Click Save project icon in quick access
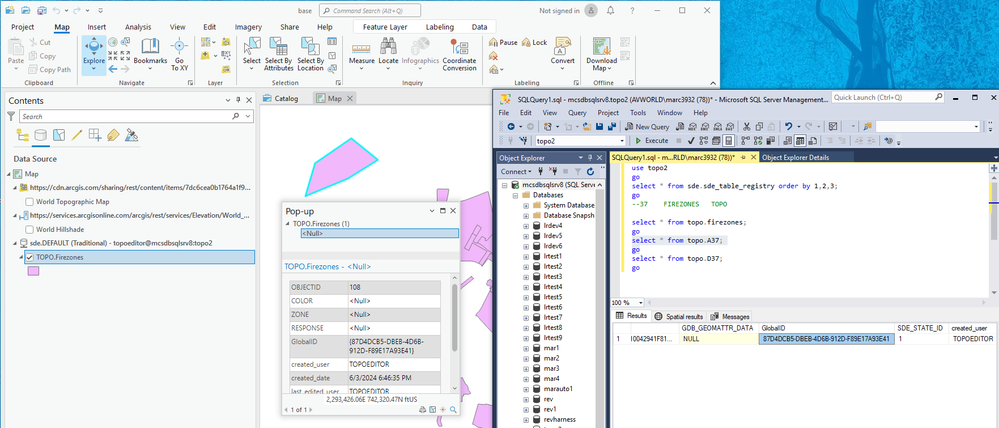The height and width of the screenshot is (428, 999). (41, 10)
